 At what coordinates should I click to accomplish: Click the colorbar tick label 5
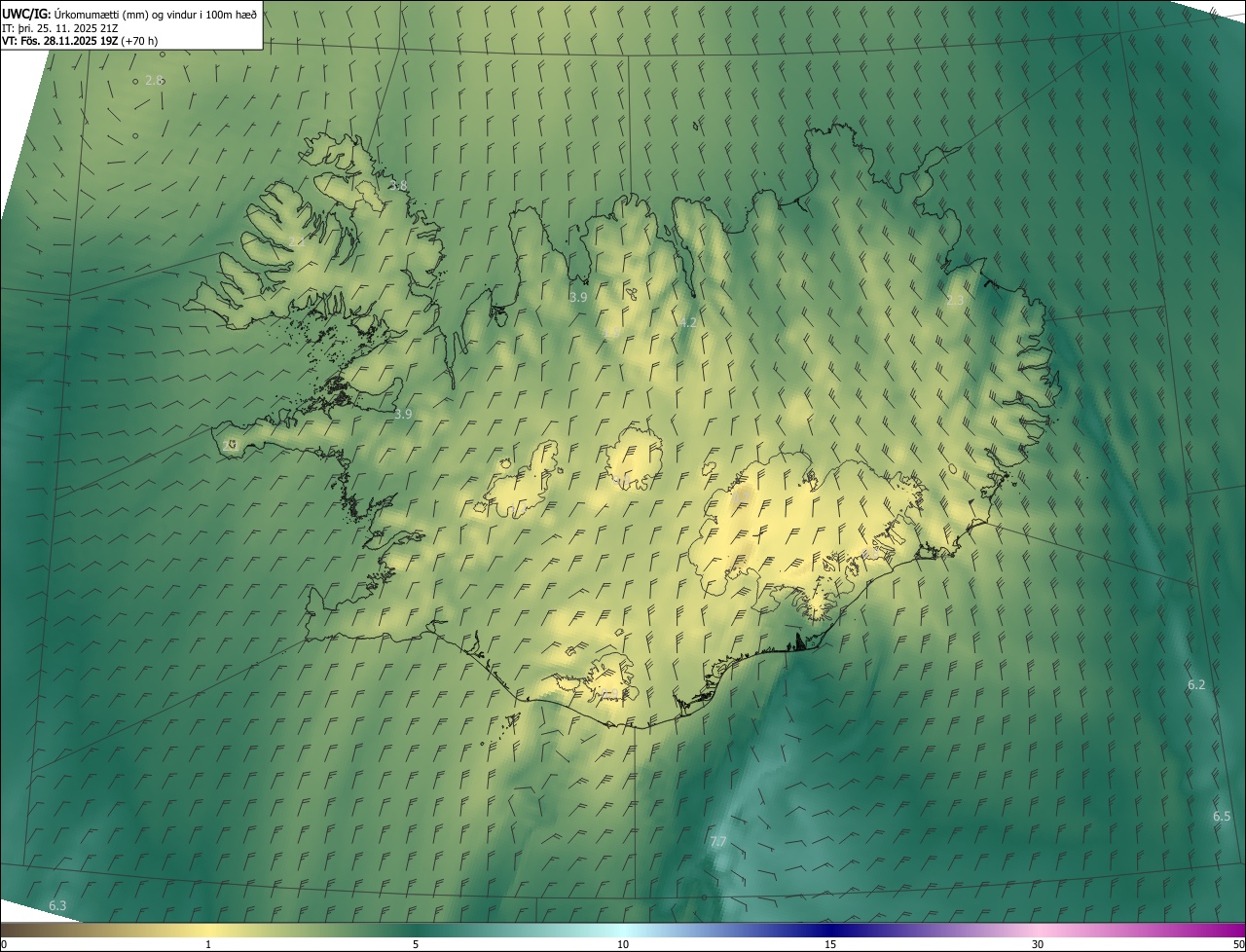click(416, 945)
